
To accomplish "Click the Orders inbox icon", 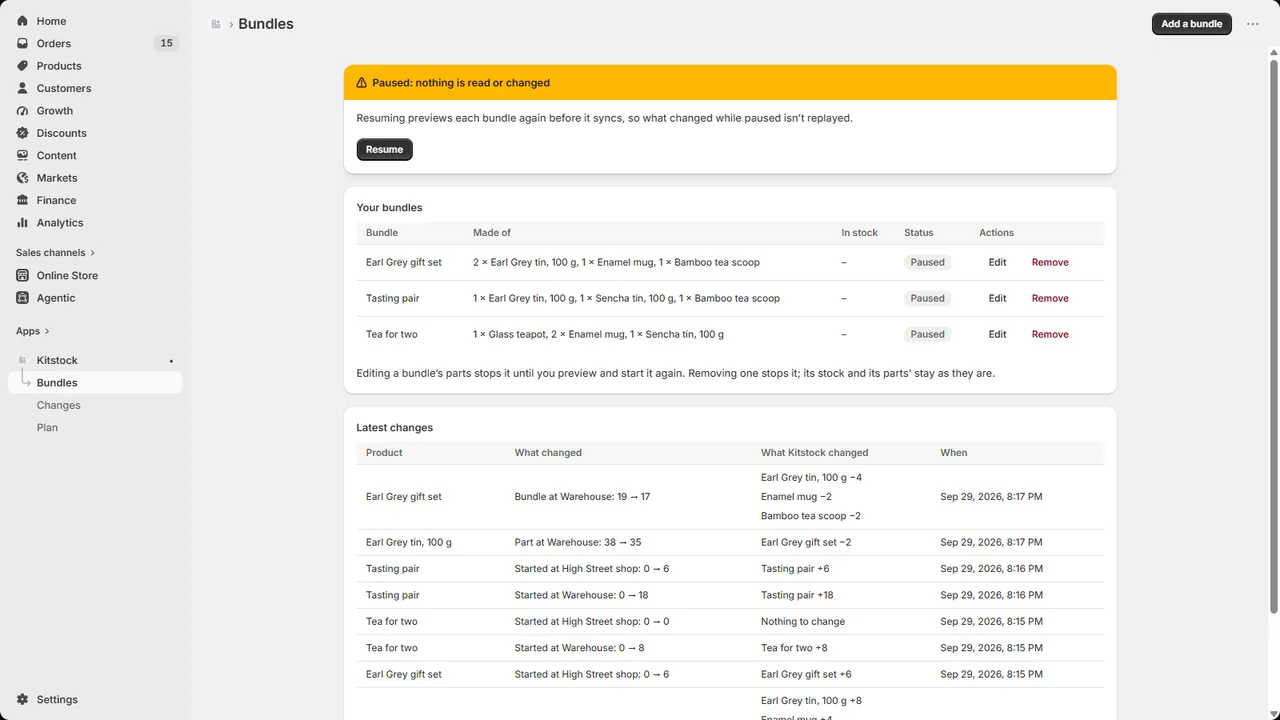I will click(x=22, y=43).
